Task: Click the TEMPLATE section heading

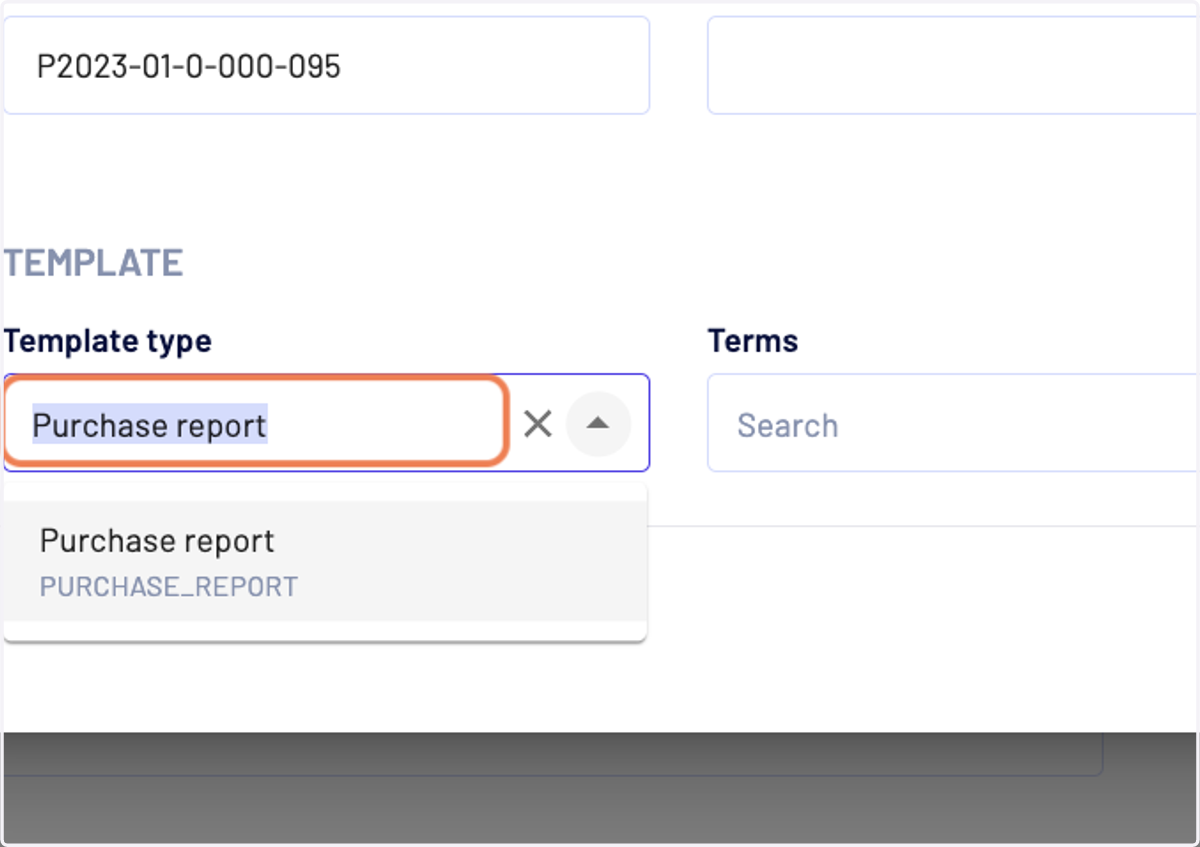Action: 93,262
